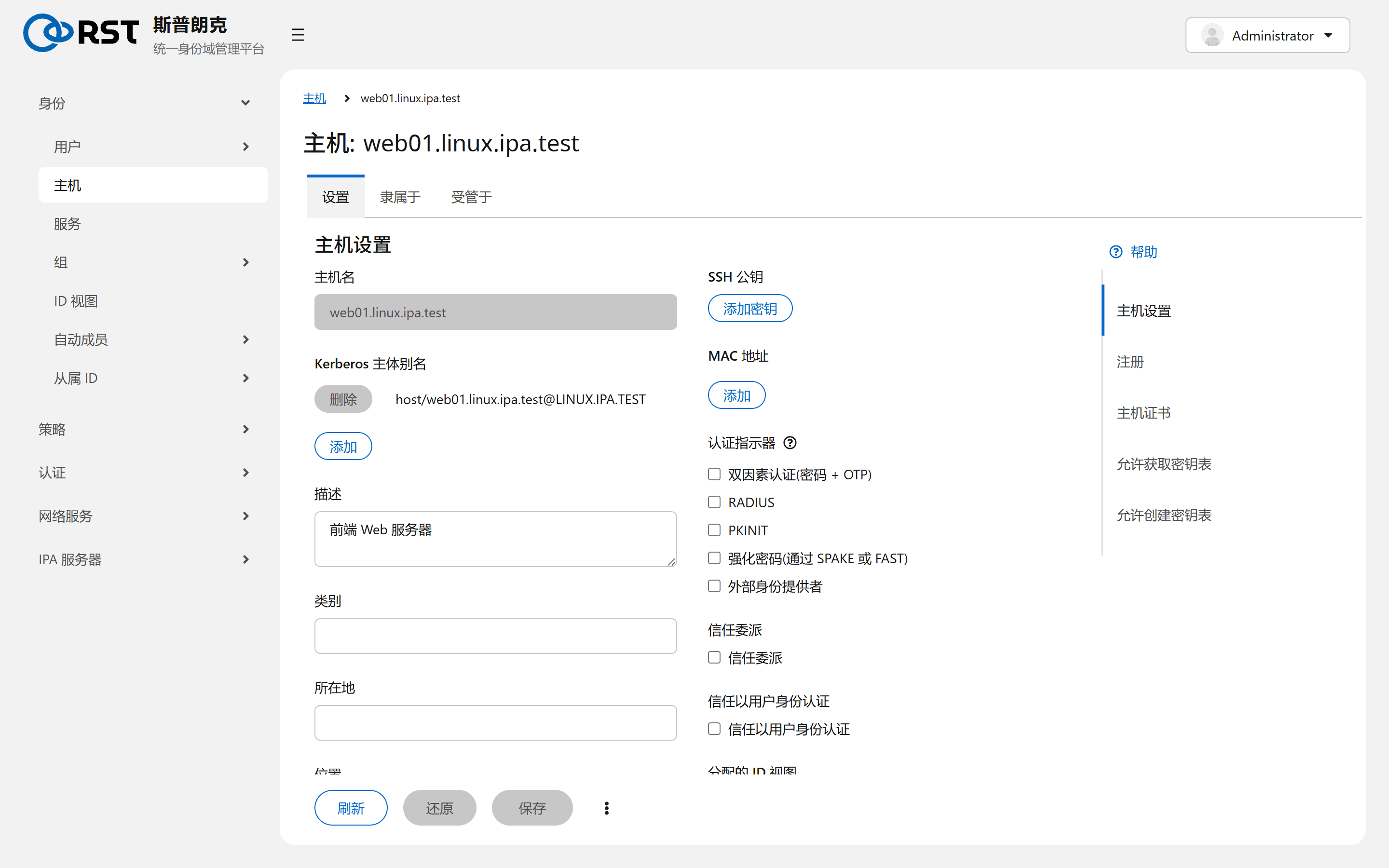Image resolution: width=1389 pixels, height=868 pixels.
Task: Click the 添加密钥 SSH button
Action: [750, 309]
